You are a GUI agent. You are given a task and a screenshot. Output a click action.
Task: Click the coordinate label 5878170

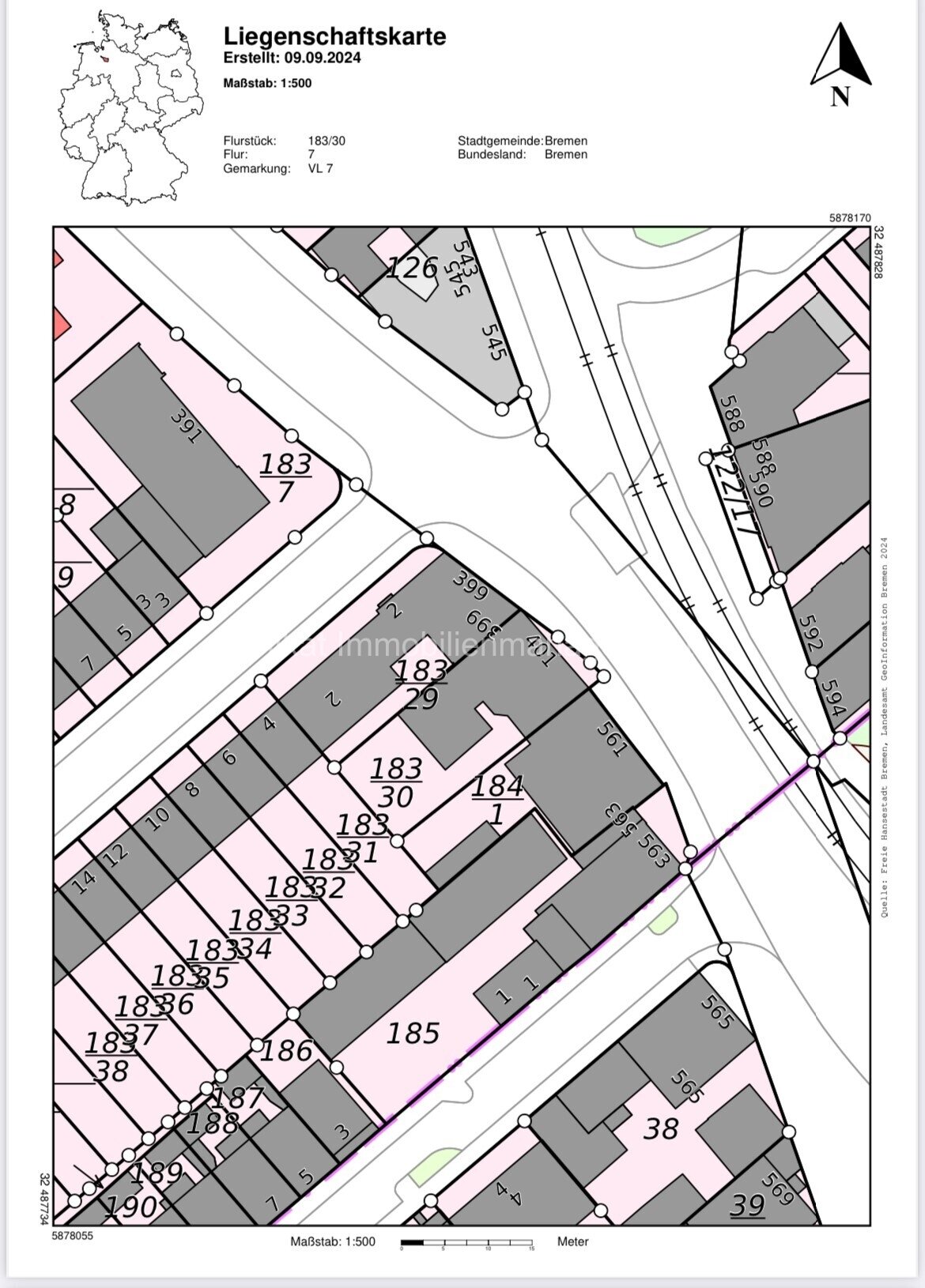tap(849, 217)
